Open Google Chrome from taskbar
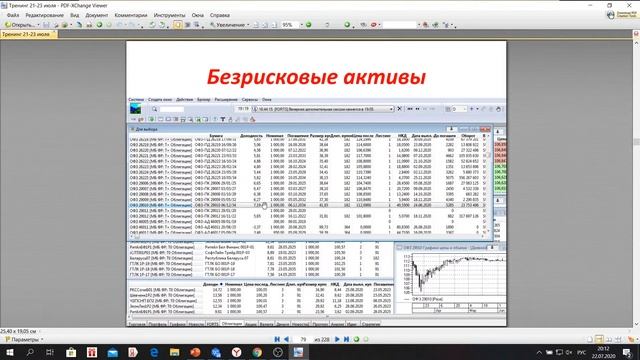 pyautogui.click(x=257, y=352)
